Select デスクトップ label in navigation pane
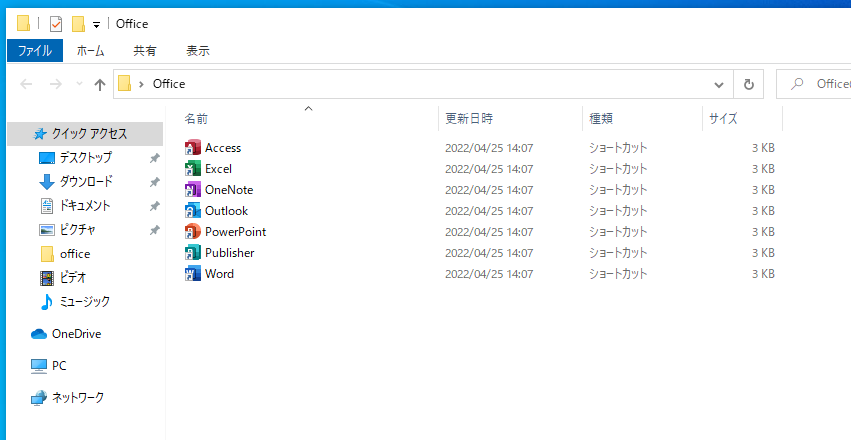The width and height of the screenshot is (851, 440). click(86, 158)
